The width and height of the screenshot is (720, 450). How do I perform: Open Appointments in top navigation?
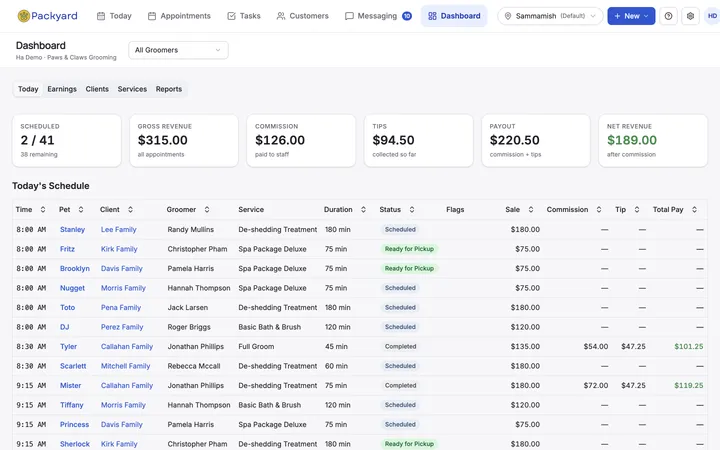179,16
